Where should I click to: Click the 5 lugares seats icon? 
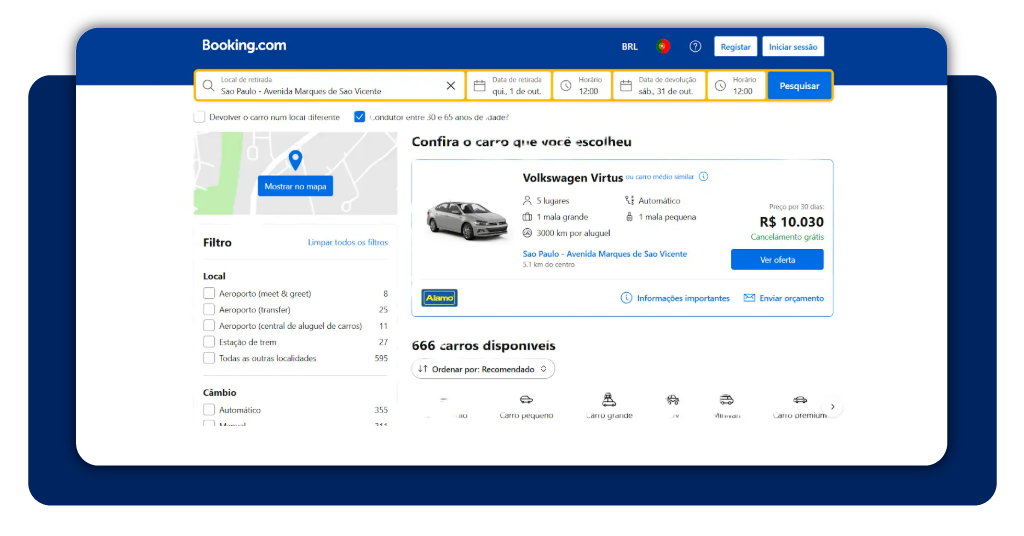click(527, 200)
